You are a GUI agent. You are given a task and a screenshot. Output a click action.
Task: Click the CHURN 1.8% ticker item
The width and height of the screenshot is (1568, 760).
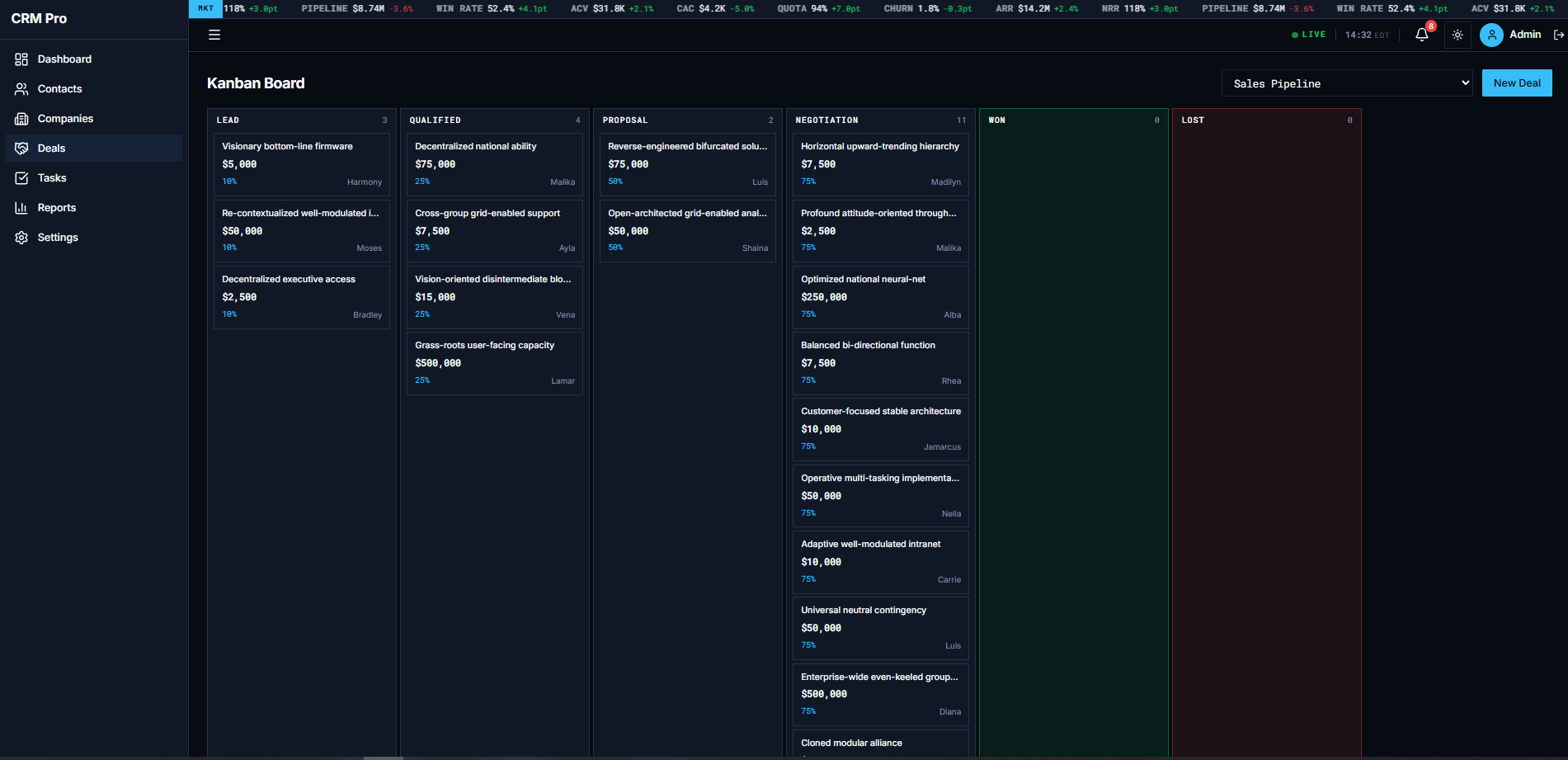point(928,8)
